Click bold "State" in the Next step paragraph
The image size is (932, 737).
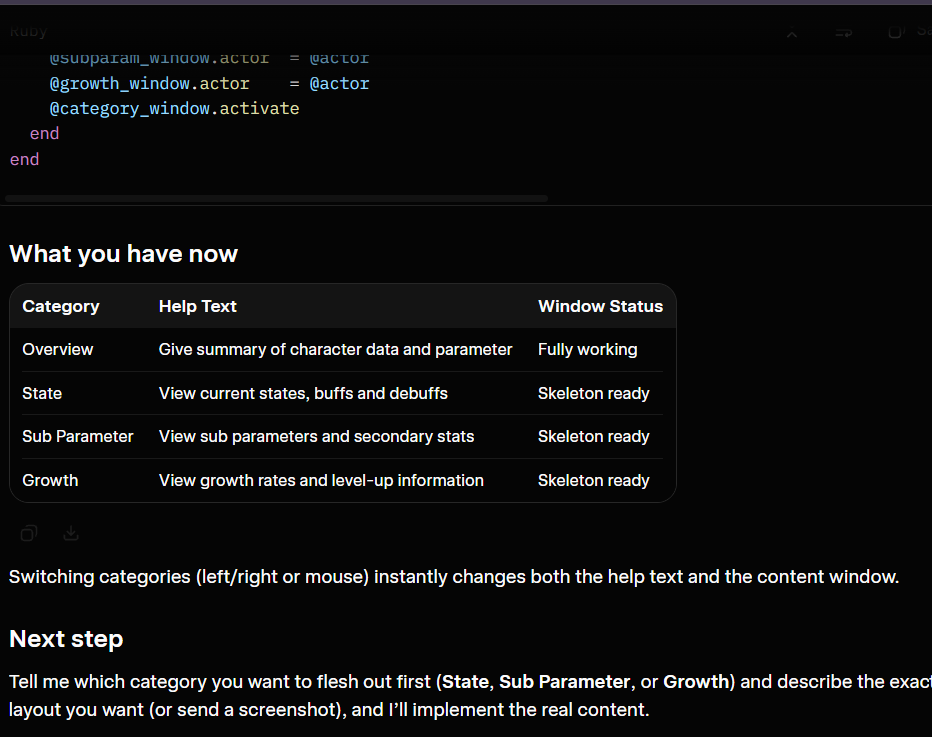pos(465,682)
